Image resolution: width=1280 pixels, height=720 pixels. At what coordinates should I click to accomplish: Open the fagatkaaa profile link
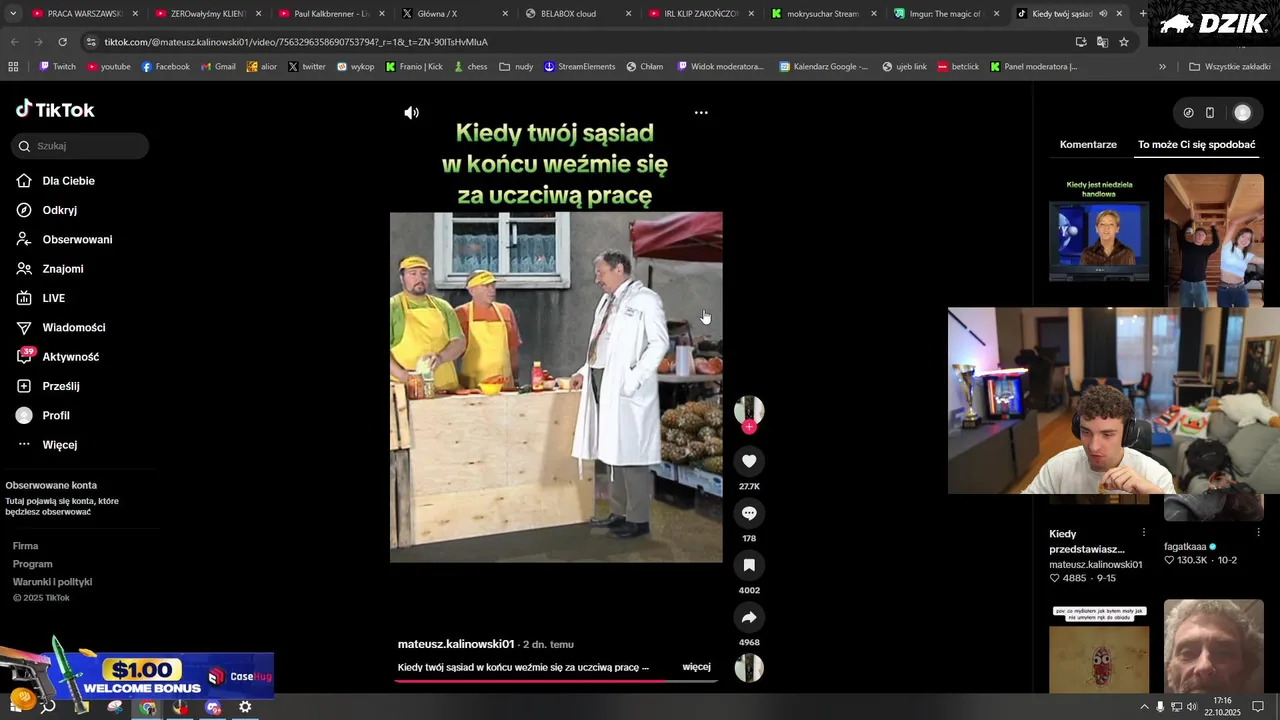[1186, 547]
